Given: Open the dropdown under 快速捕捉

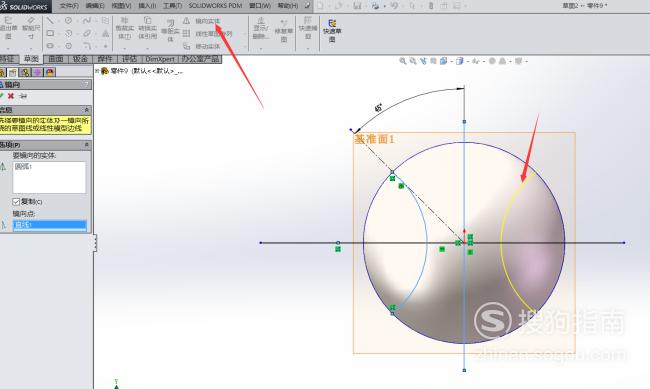Looking at the screenshot, I should tap(308, 49).
